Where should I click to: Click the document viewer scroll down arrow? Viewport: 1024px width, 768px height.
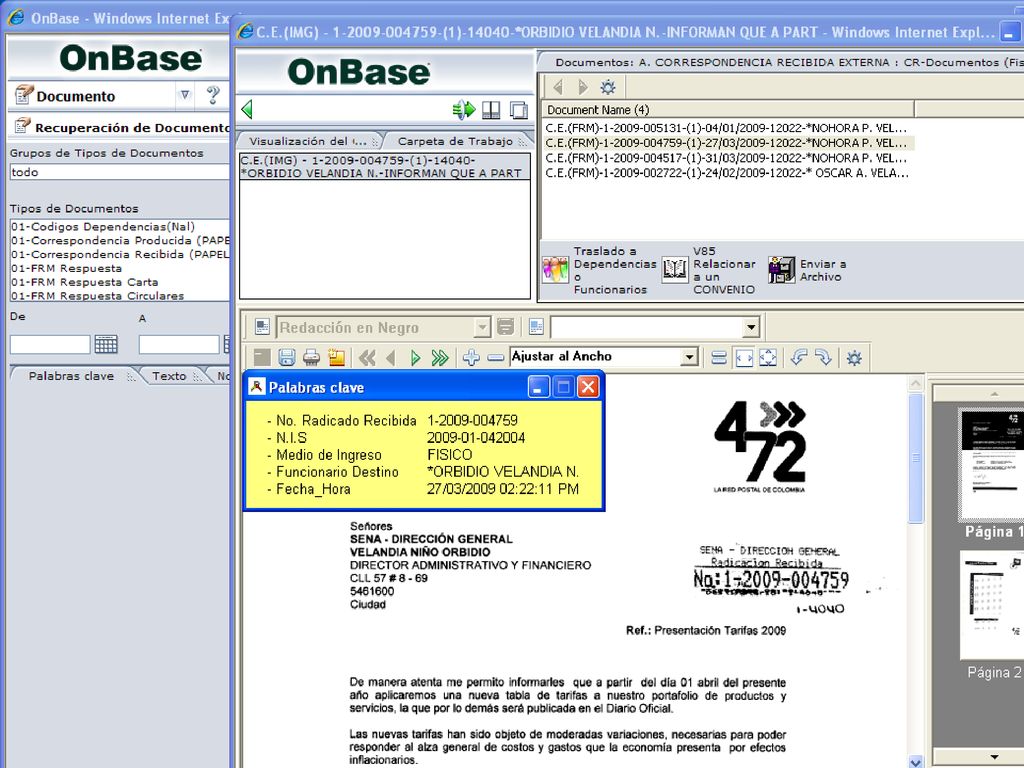(916, 761)
